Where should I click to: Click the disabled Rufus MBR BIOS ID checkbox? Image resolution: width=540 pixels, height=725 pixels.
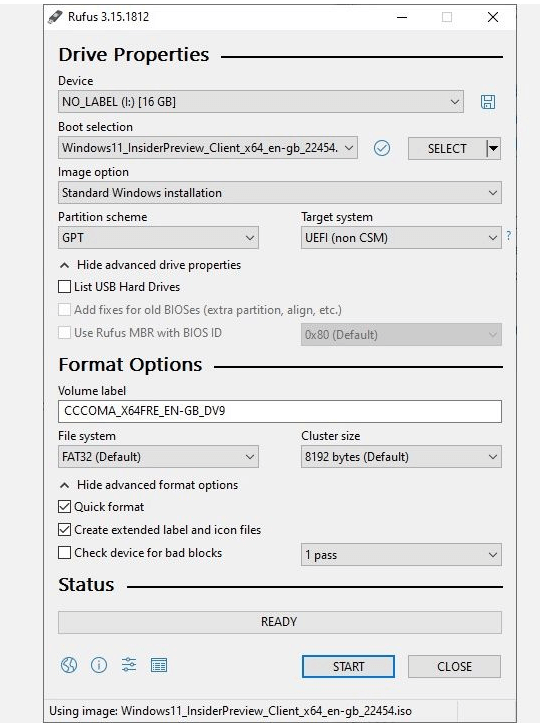pyautogui.click(x=64, y=332)
